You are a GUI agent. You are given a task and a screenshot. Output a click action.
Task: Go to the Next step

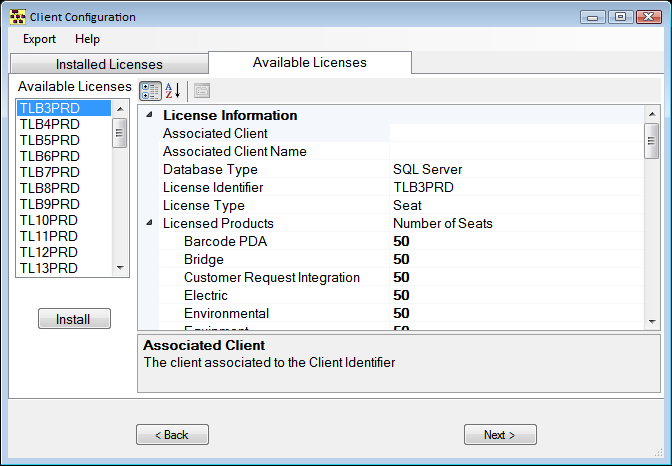pos(500,435)
